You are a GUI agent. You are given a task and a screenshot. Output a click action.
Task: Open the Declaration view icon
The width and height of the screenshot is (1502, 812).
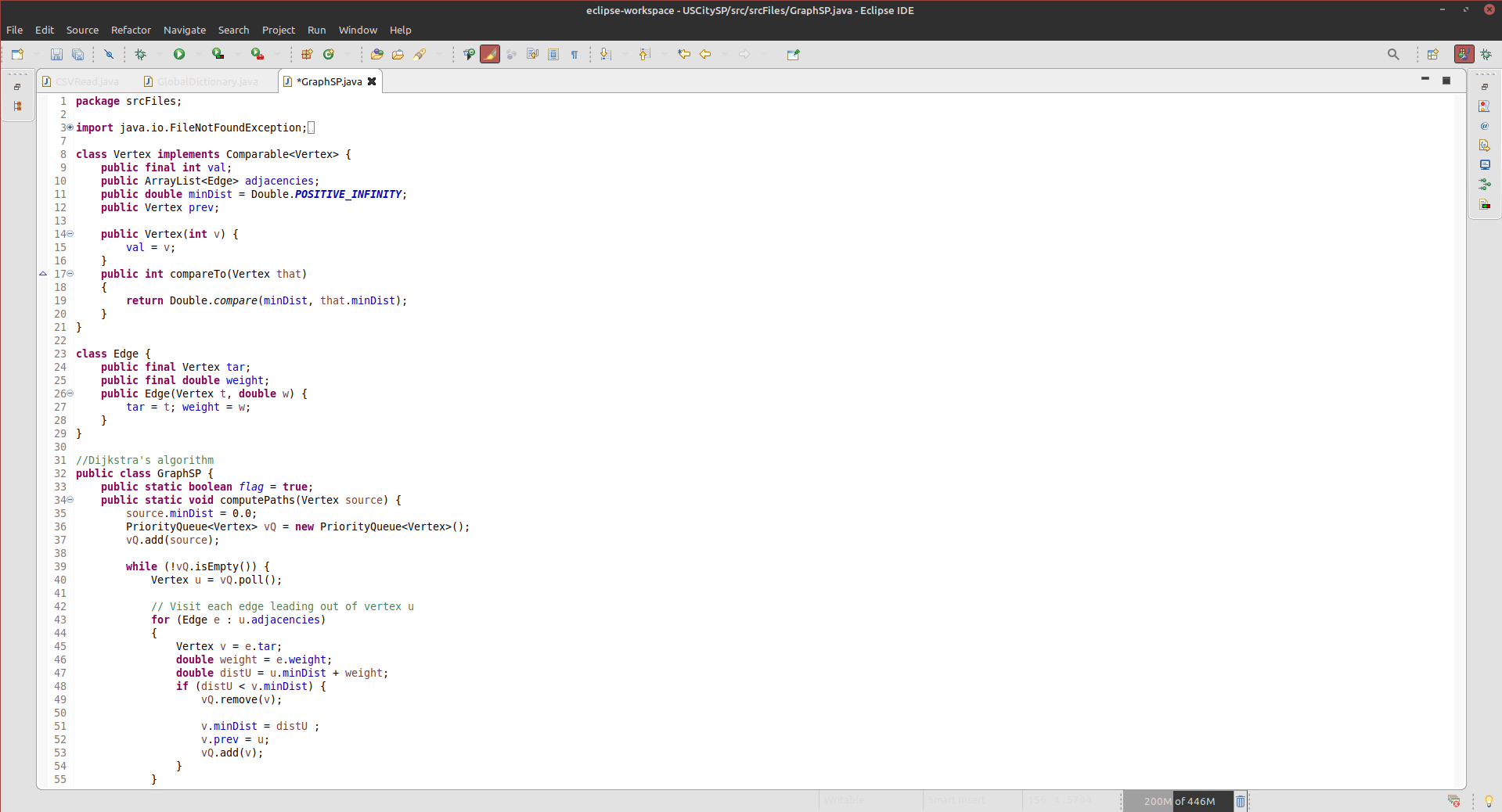1485,146
